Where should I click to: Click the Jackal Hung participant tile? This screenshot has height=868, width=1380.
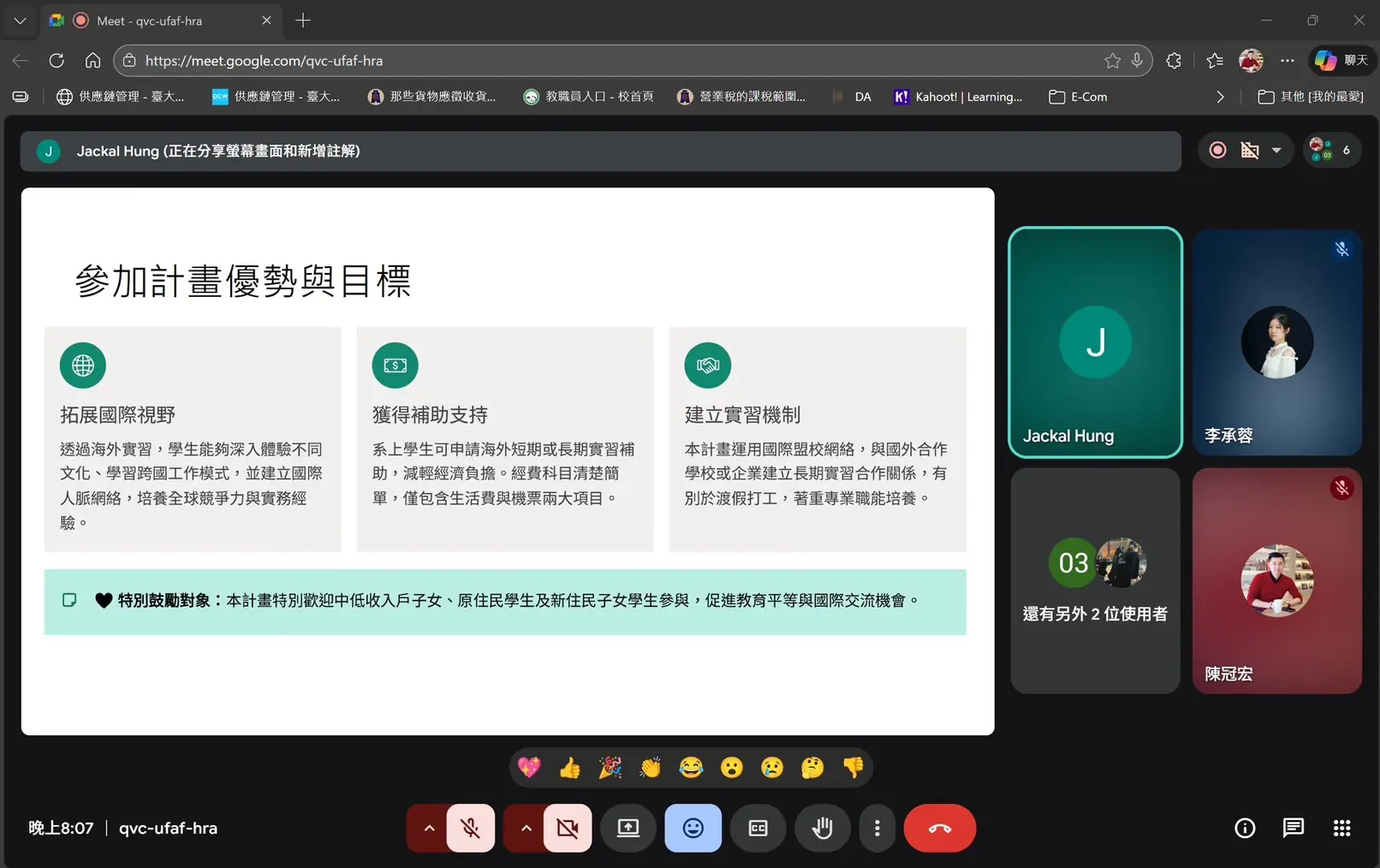(1095, 342)
